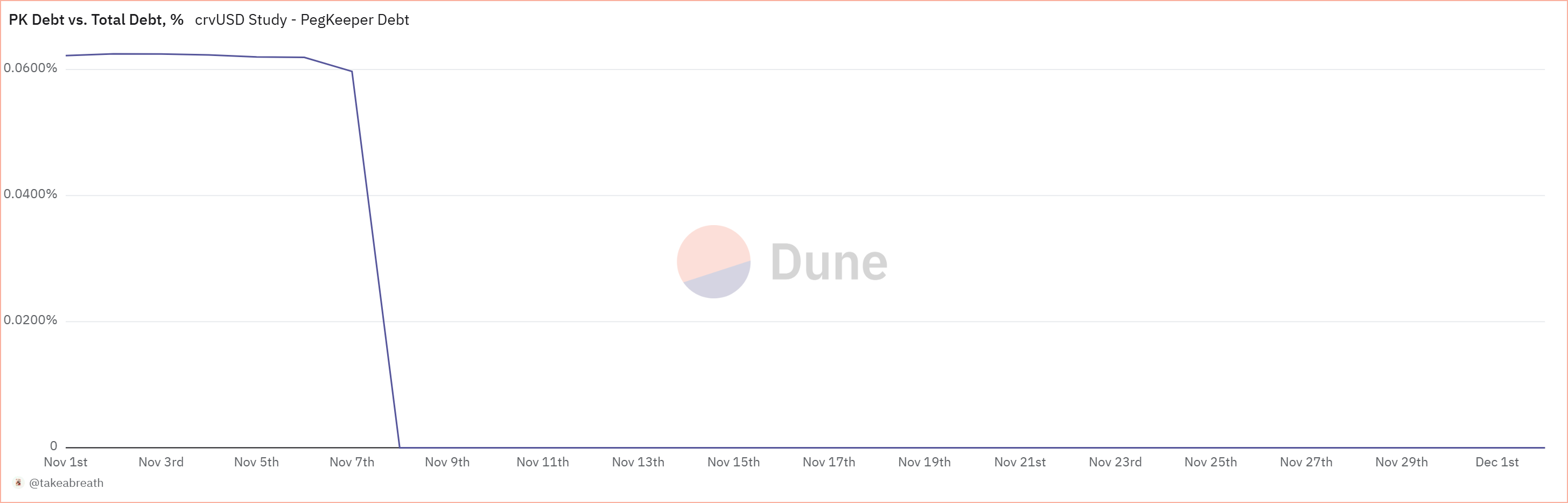Click the line's peak near Nov 2nd

[113, 54]
